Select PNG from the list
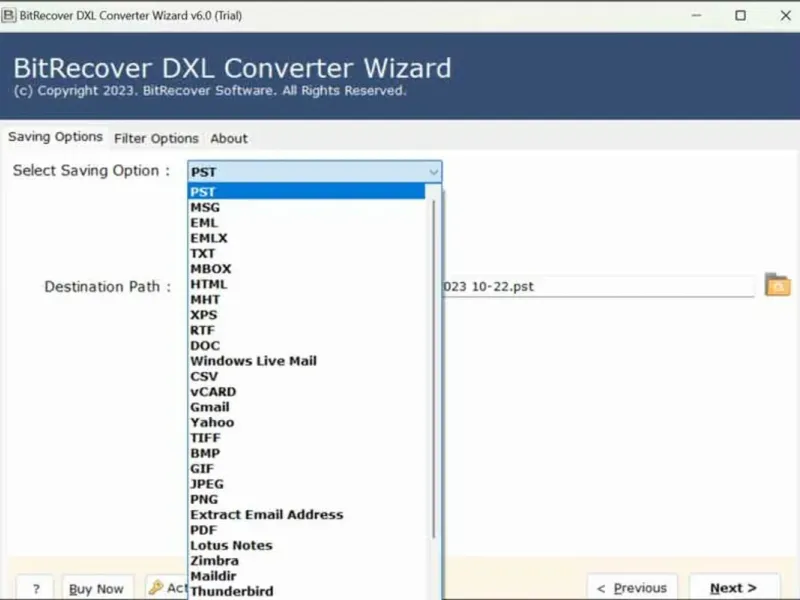 (307, 499)
